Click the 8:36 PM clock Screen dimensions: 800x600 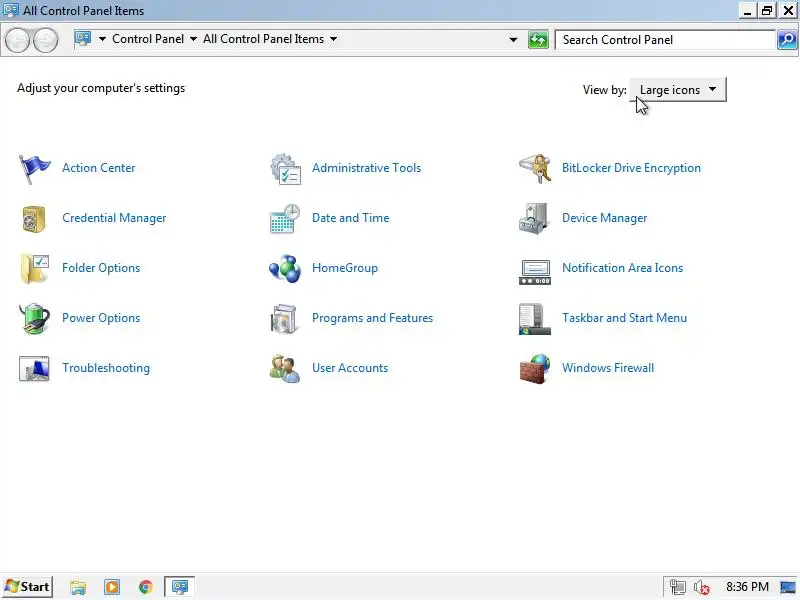coord(747,587)
